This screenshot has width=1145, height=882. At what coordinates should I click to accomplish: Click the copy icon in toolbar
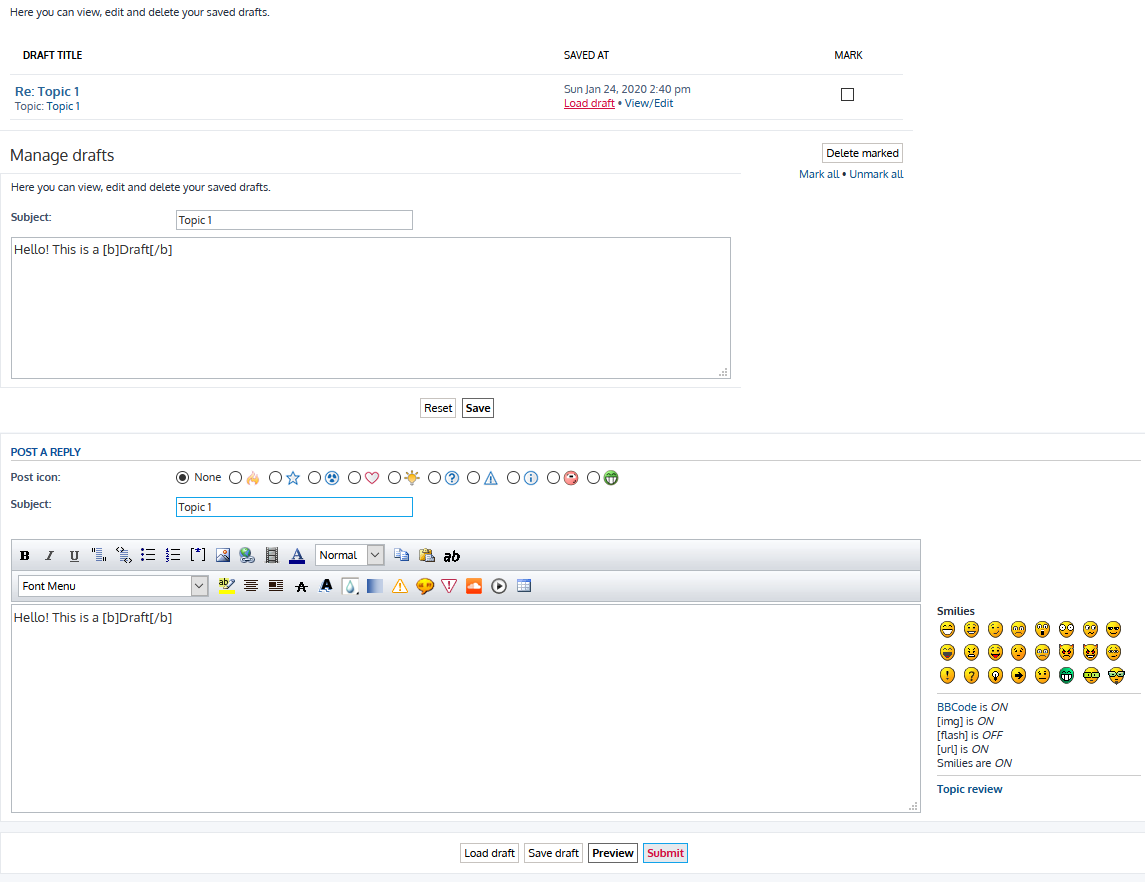pos(402,555)
